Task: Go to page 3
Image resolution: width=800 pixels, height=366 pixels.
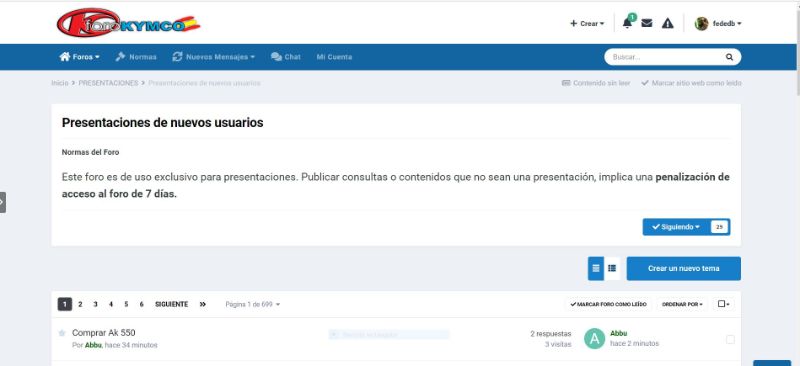Action: click(95, 304)
